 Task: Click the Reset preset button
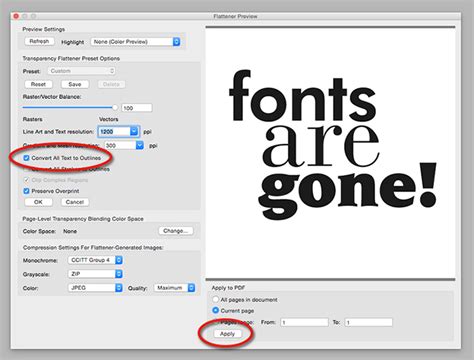pyautogui.click(x=38, y=84)
